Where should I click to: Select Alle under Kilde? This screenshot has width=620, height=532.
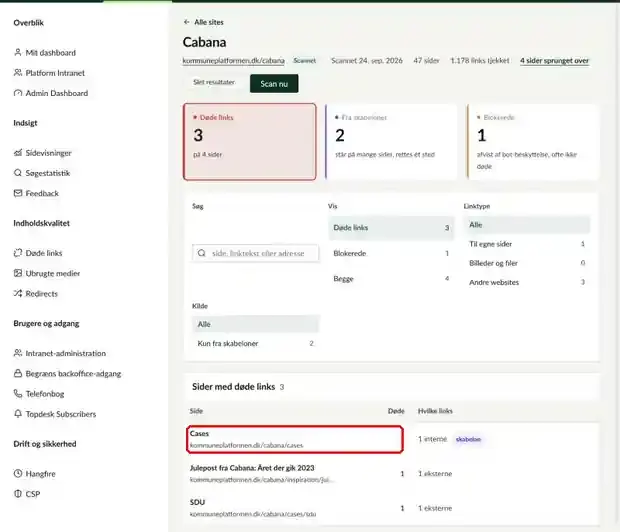coord(255,324)
